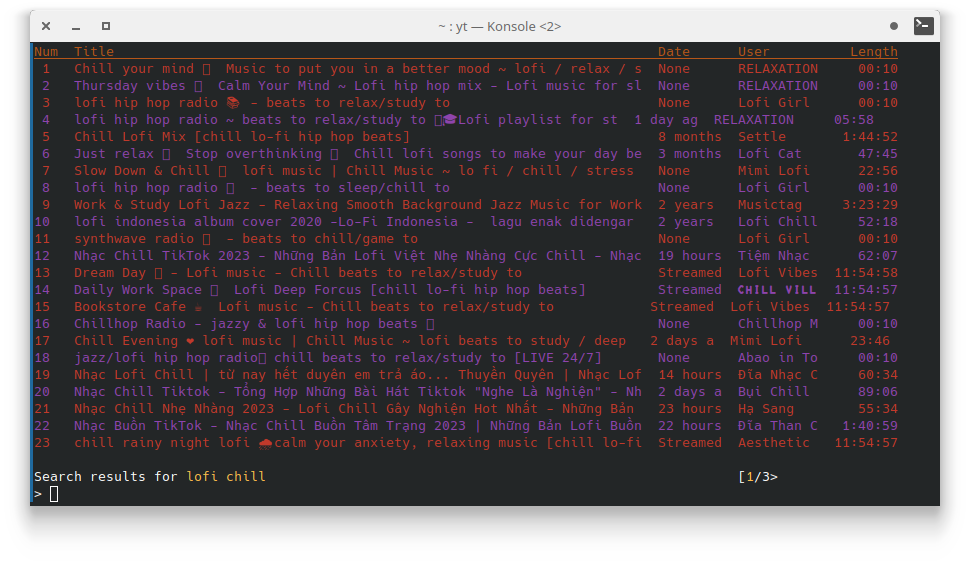The height and width of the screenshot is (568, 970).
Task: Close the Konsole window
Action: coord(46,26)
